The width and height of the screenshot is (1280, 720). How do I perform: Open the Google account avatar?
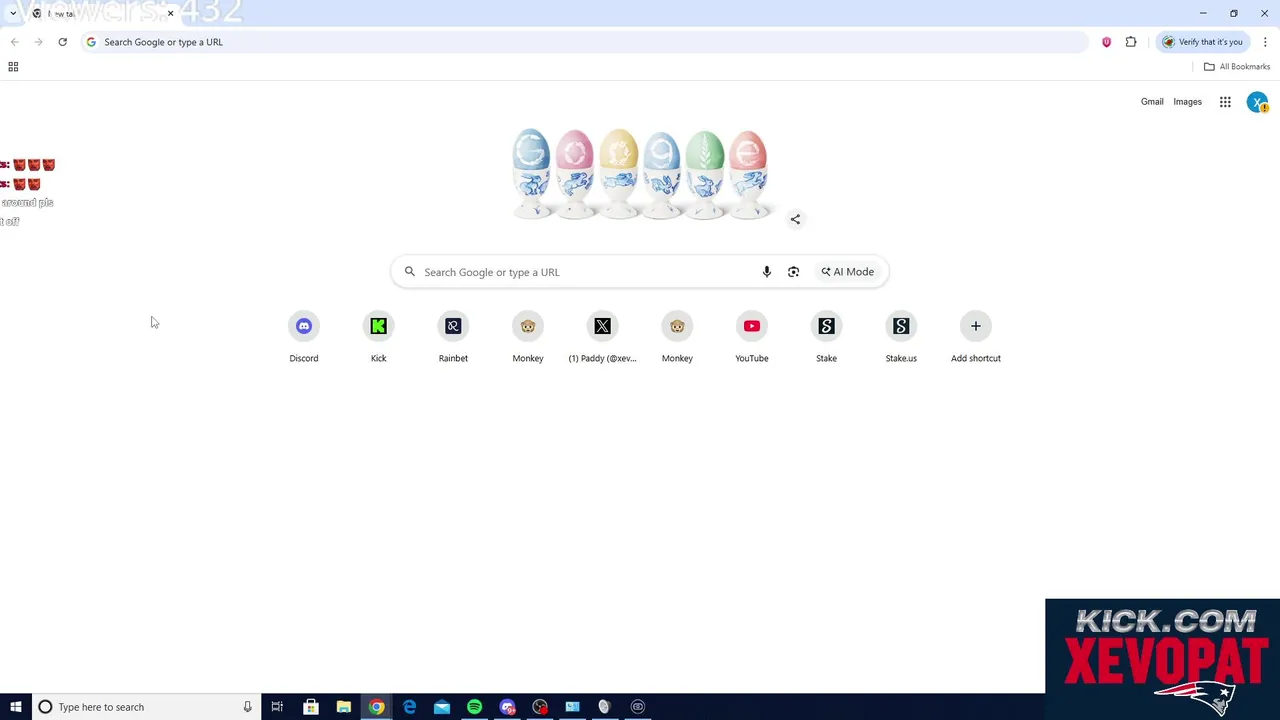[1257, 102]
